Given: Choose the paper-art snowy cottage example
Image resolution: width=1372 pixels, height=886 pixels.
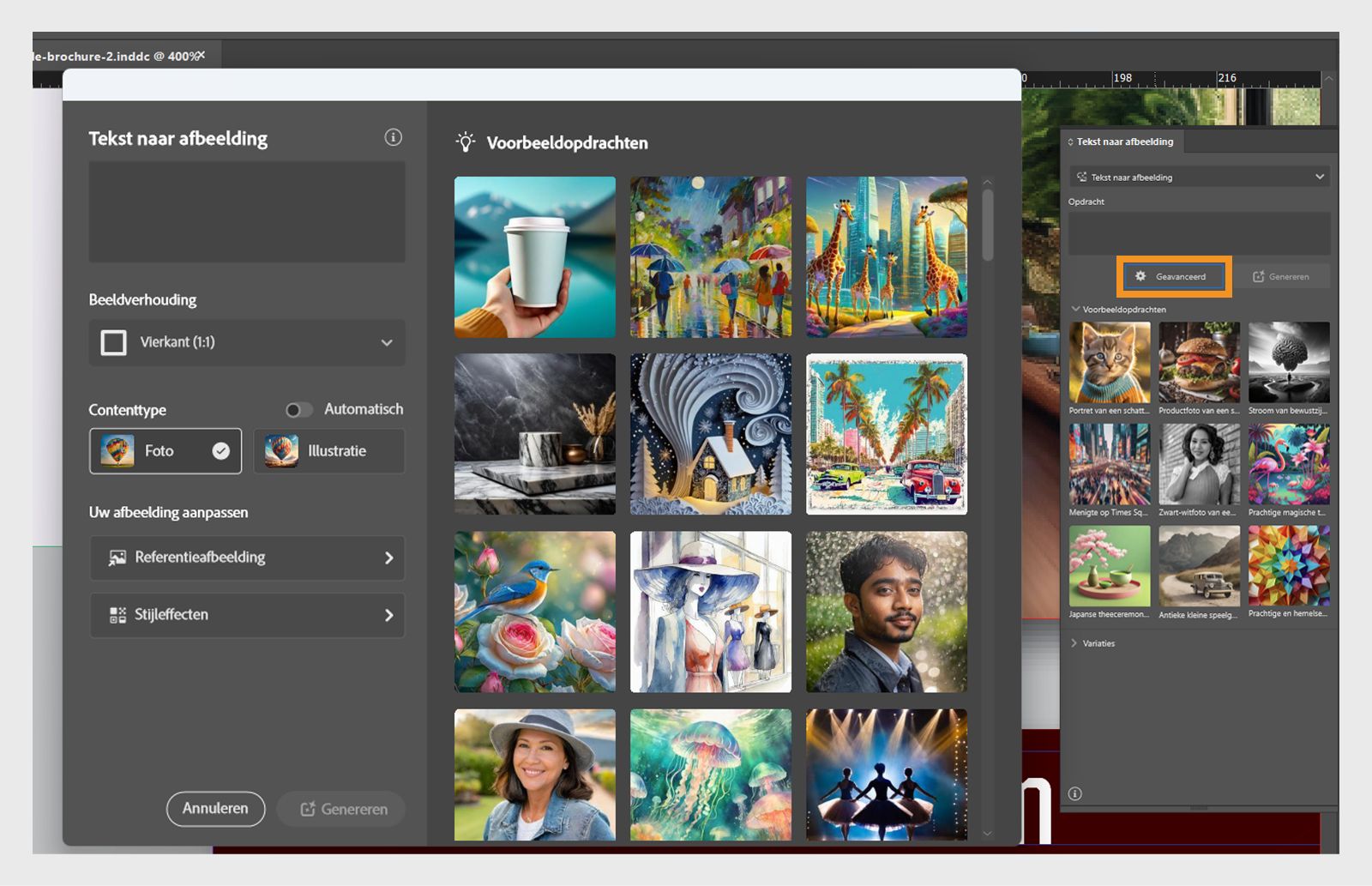Looking at the screenshot, I should 711,434.
